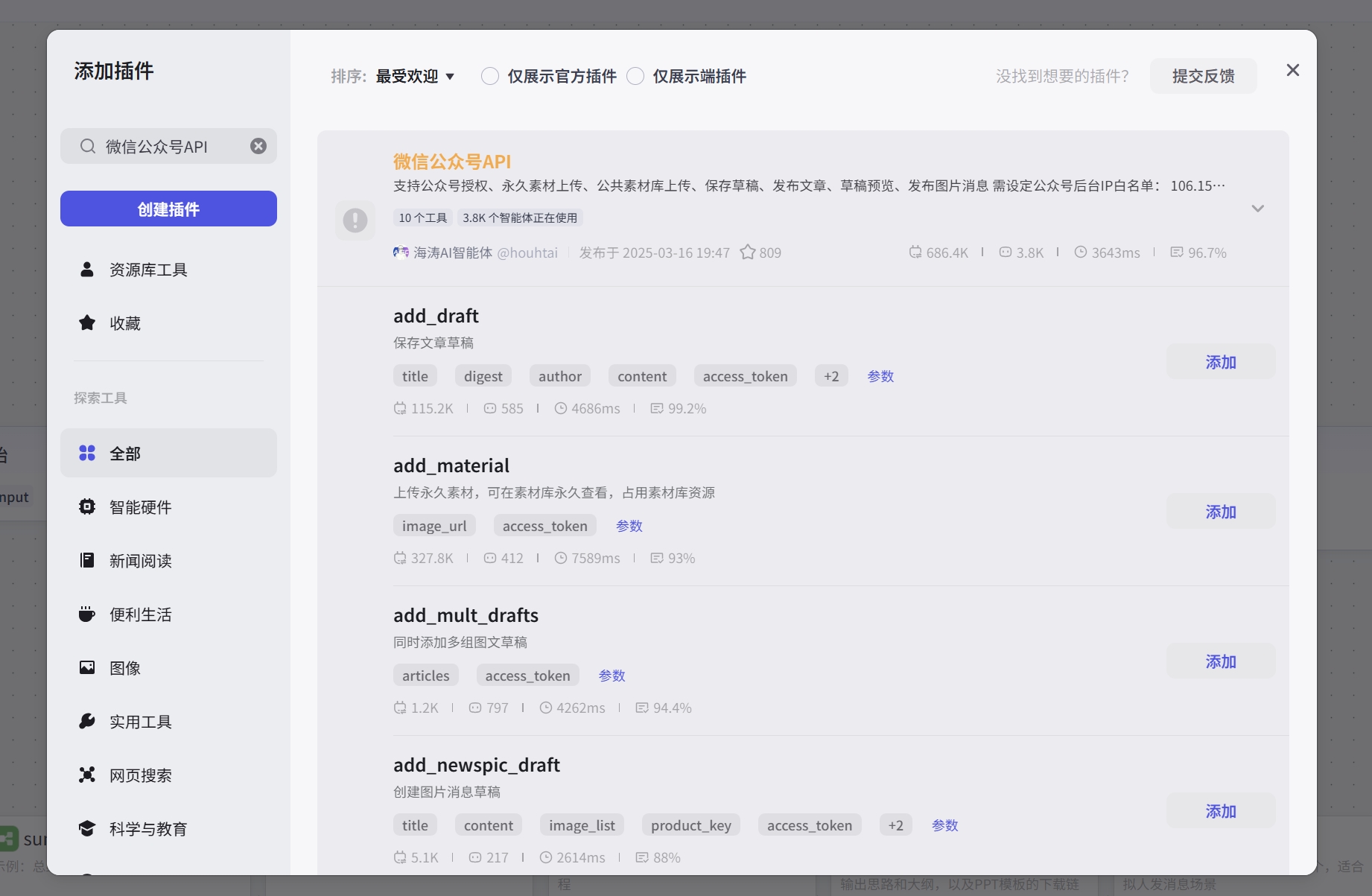Click the 微信公众号API plugin title
Viewport: 1372px width, 896px height.
pyautogui.click(x=452, y=161)
